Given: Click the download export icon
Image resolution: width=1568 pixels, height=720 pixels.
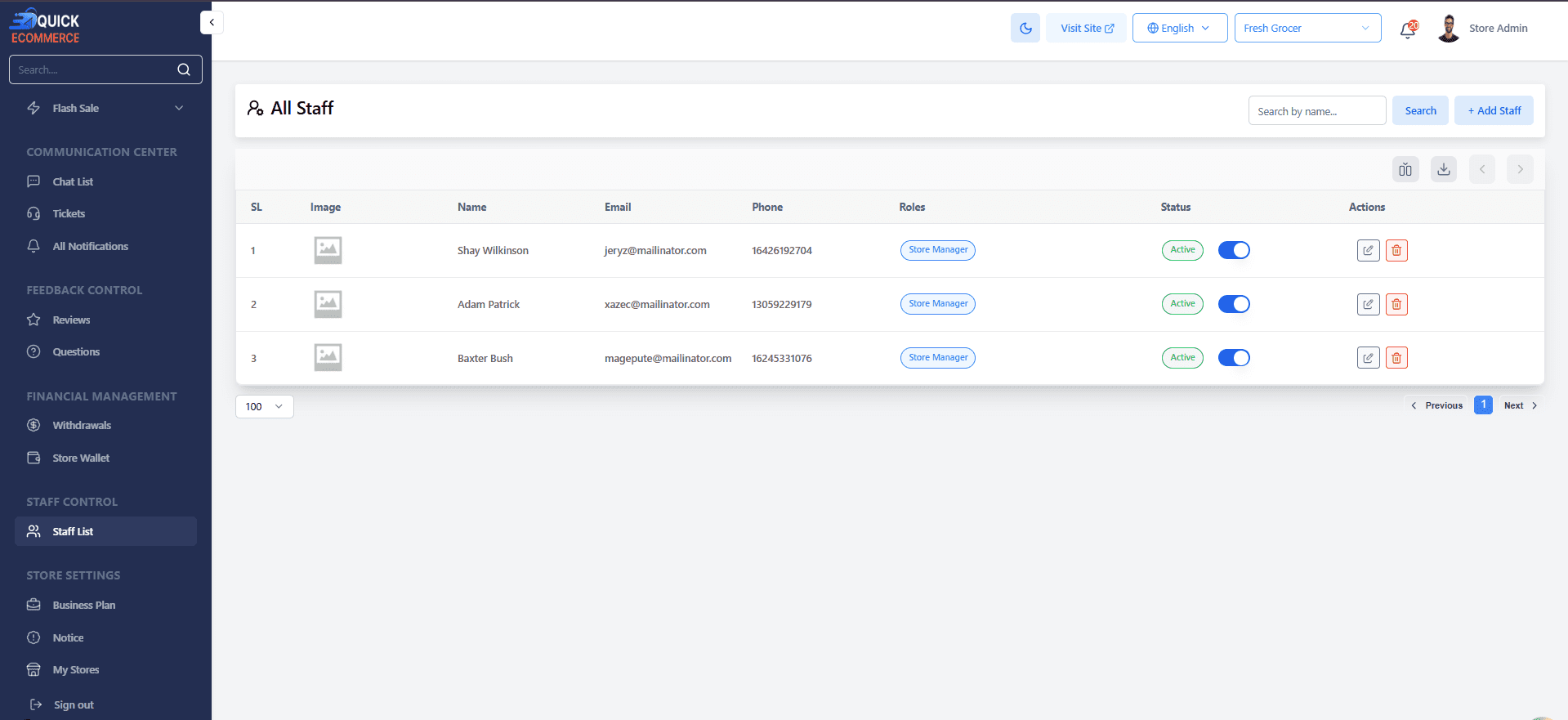Looking at the screenshot, I should tap(1443, 169).
